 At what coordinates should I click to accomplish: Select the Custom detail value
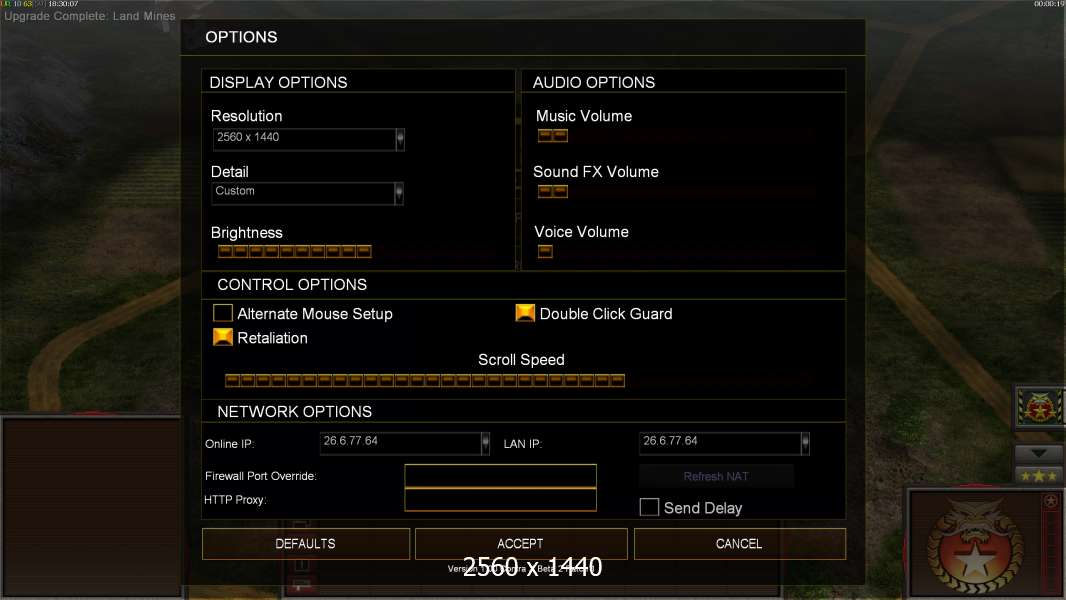[235, 191]
